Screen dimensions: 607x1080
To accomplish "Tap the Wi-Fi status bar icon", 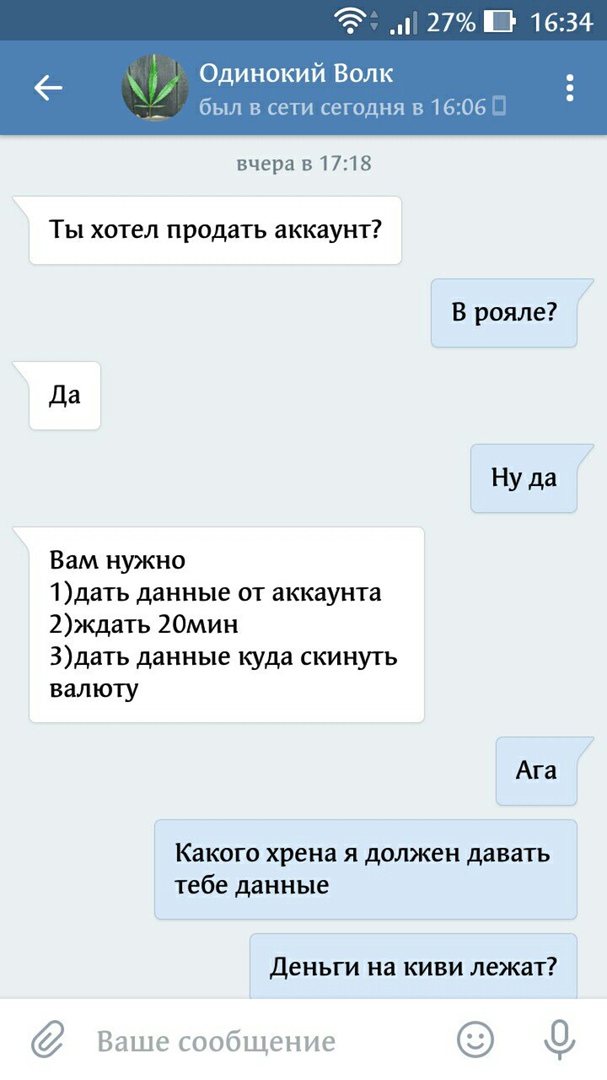I will (x=351, y=21).
